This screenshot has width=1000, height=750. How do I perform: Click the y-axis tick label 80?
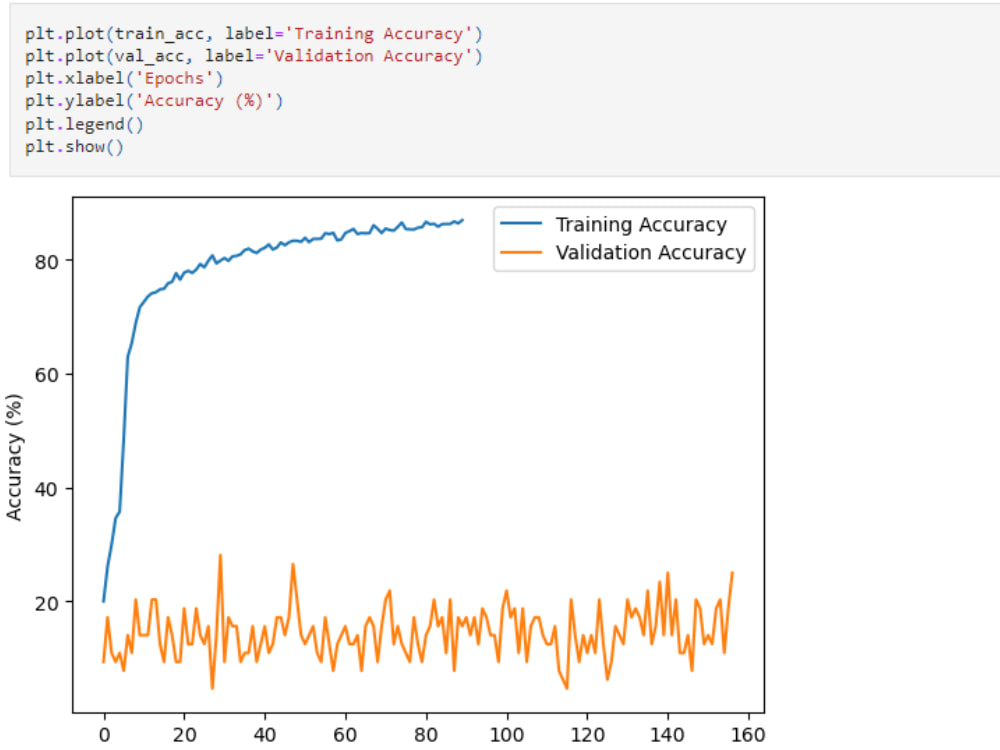[x=47, y=262]
